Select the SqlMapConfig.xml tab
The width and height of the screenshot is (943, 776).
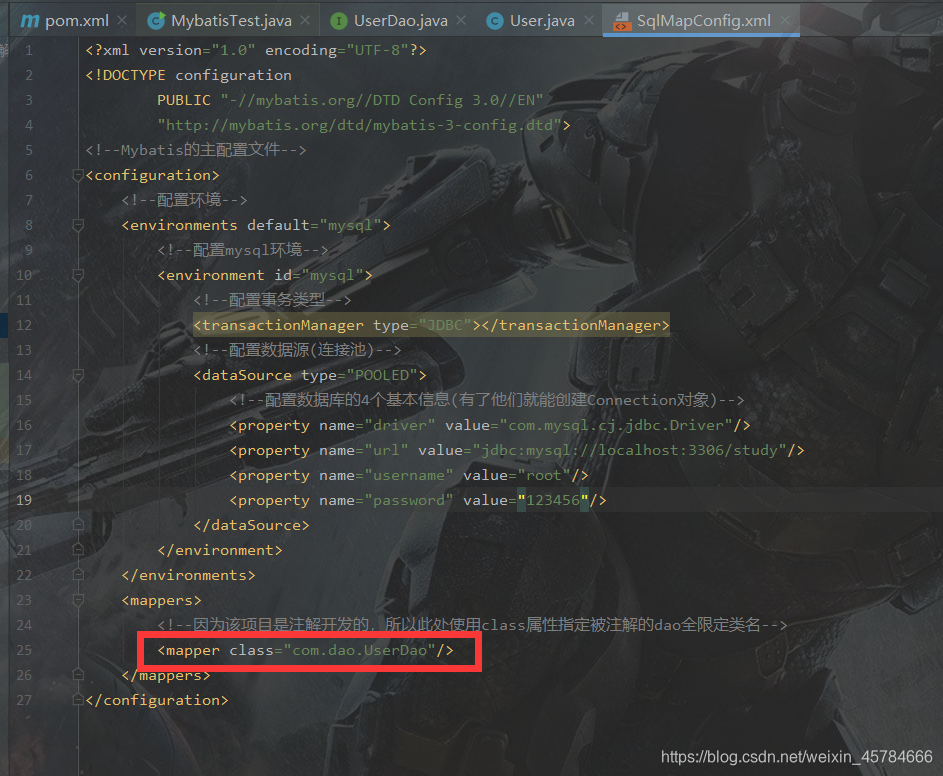coord(701,20)
